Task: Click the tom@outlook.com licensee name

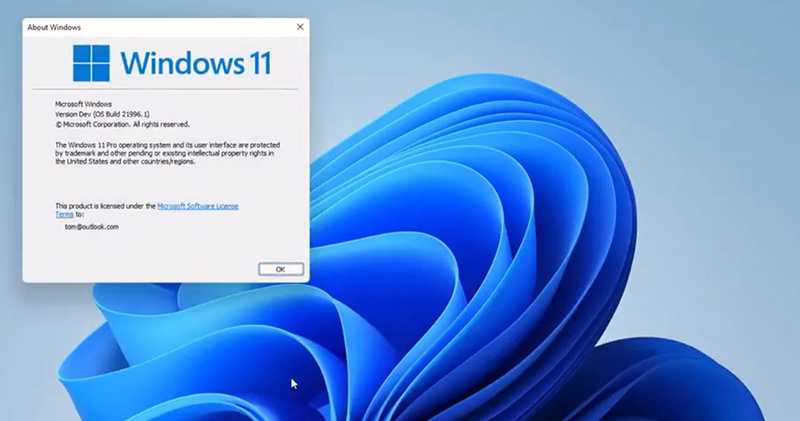Action: 91,227
